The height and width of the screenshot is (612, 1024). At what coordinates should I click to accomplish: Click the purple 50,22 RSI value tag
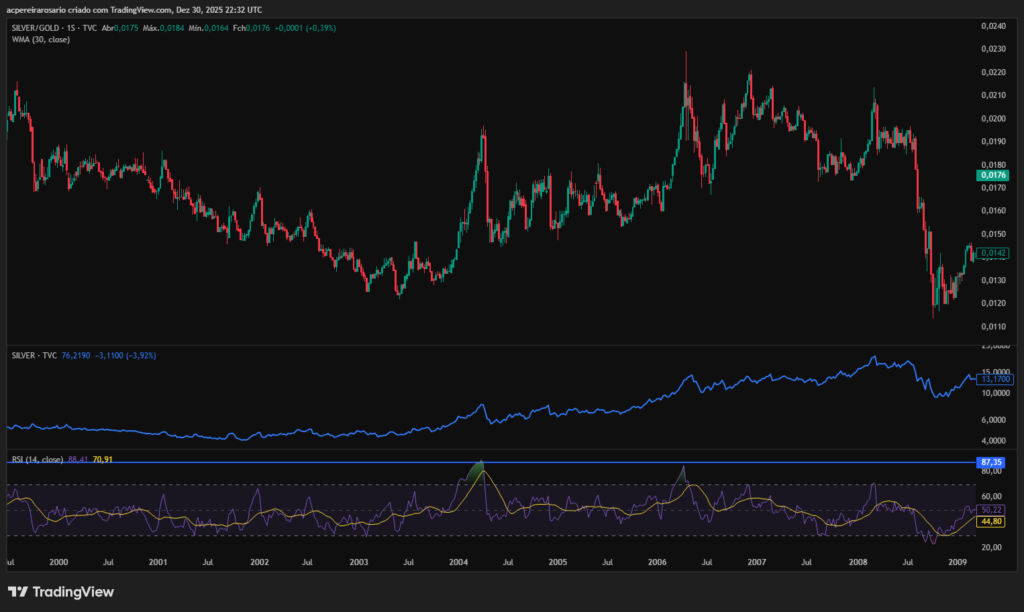(x=991, y=510)
